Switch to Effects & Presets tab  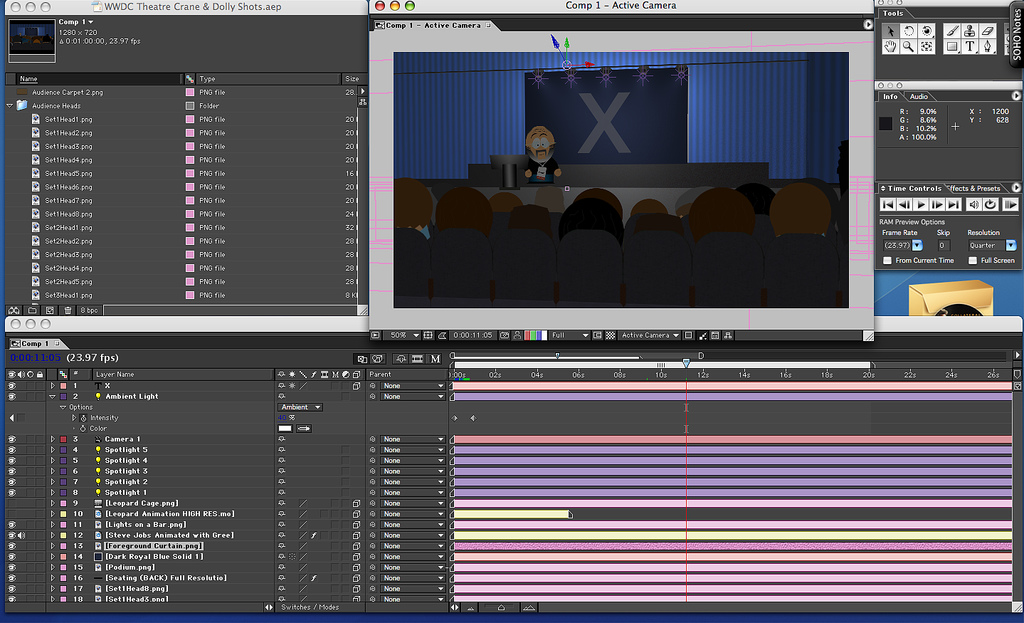976,189
